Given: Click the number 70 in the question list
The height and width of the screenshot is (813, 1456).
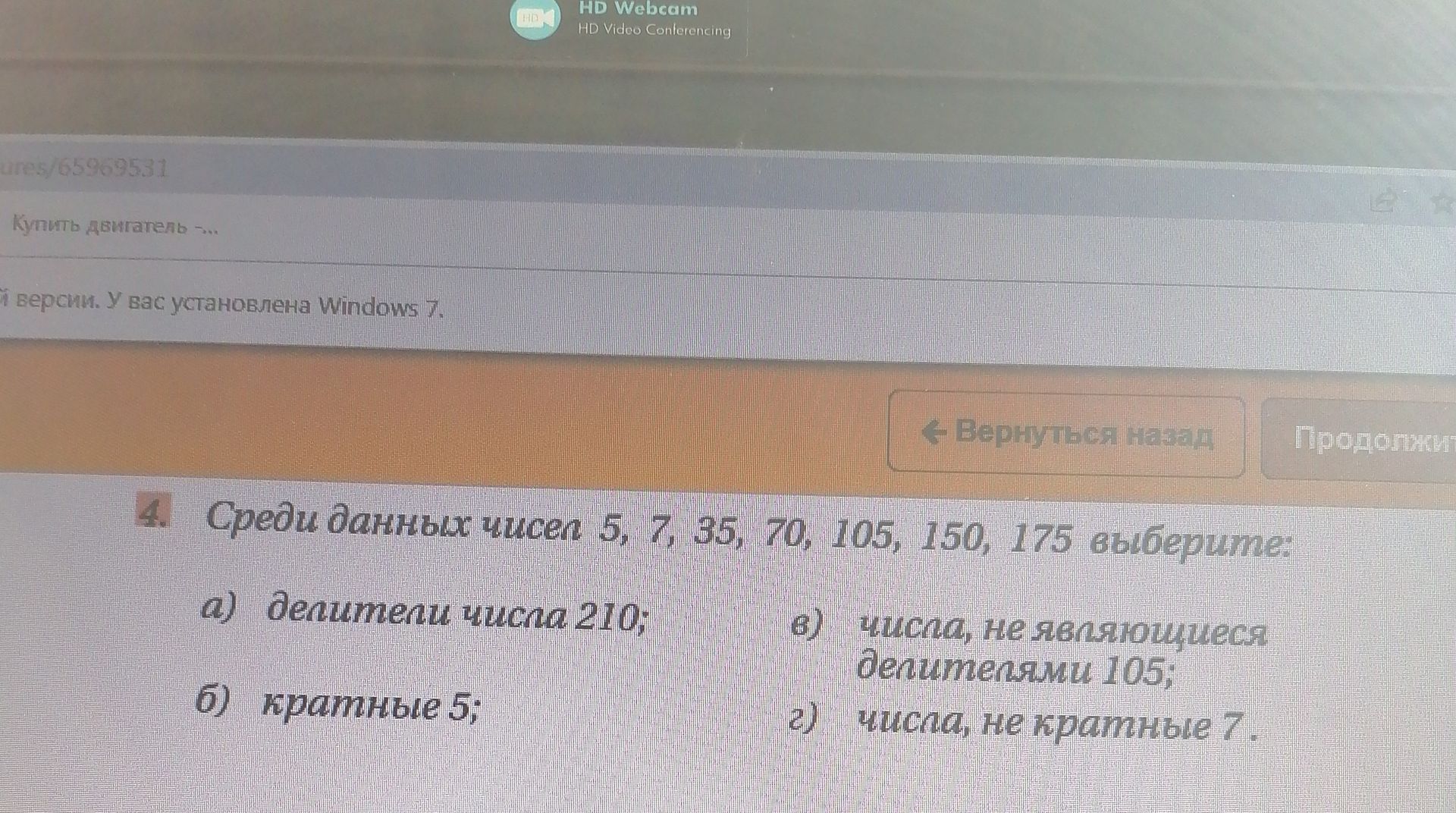Looking at the screenshot, I should [786, 532].
